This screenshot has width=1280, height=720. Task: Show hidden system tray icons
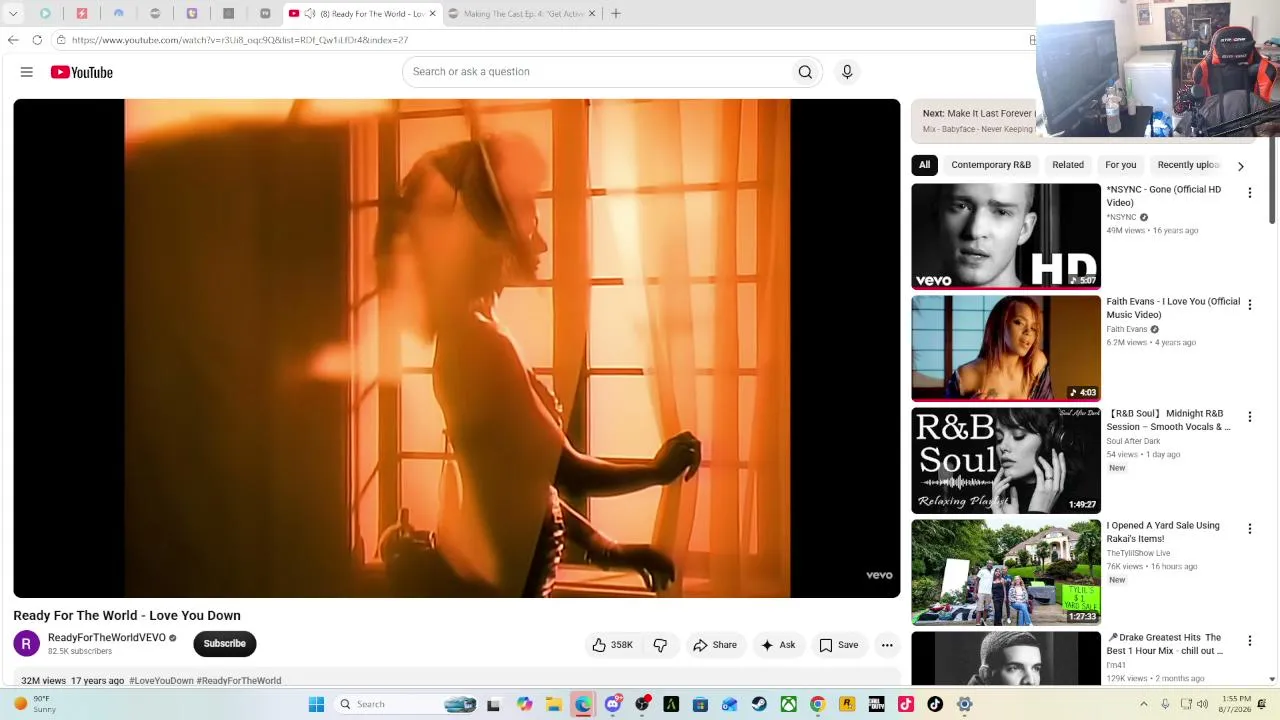pyautogui.click(x=1144, y=704)
